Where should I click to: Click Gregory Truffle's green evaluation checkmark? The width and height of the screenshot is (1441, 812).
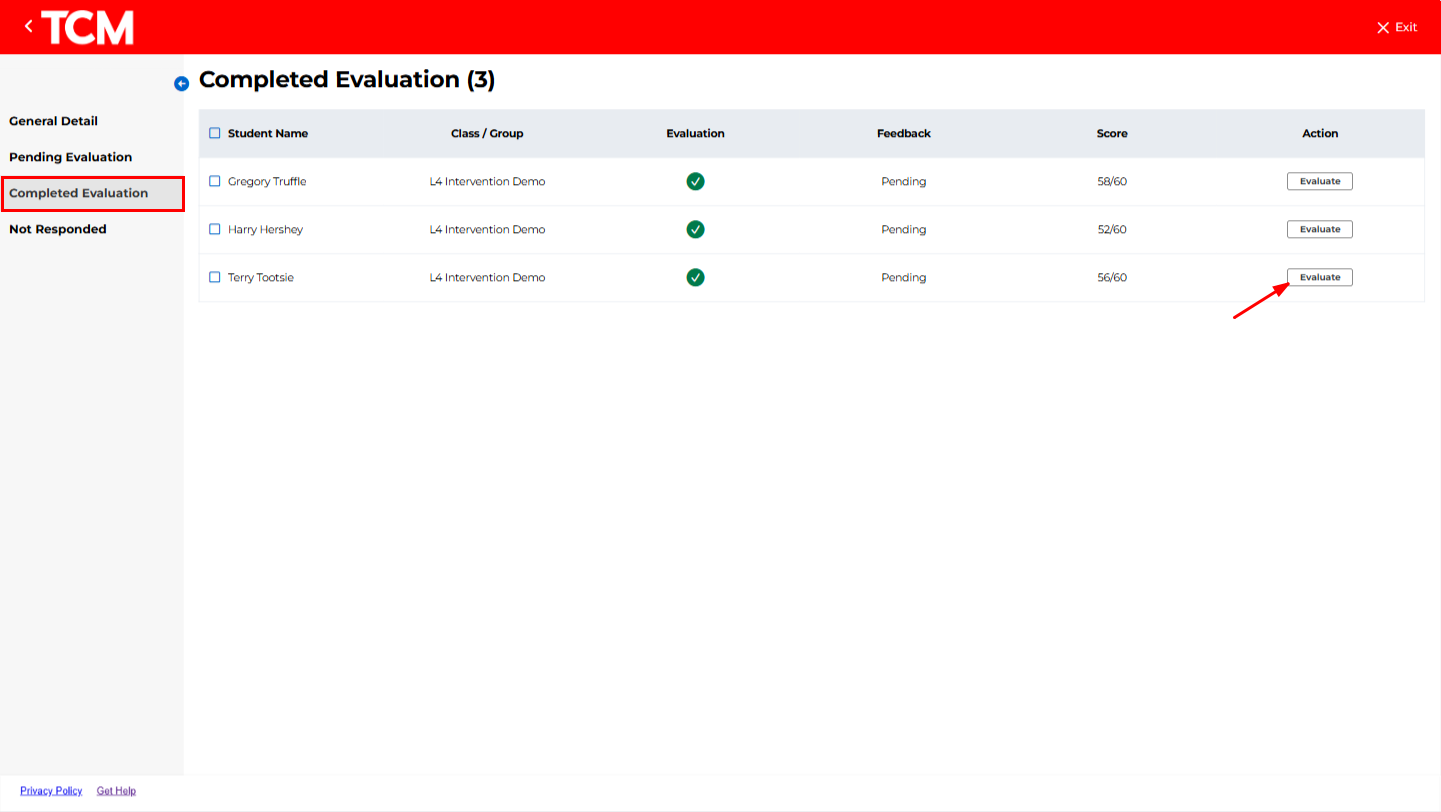point(695,181)
